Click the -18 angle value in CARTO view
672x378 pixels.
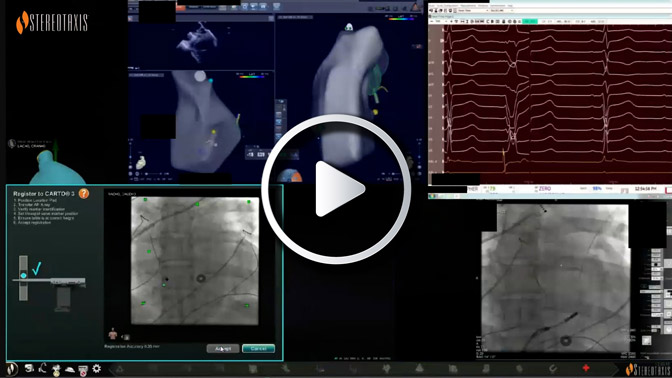250,154
